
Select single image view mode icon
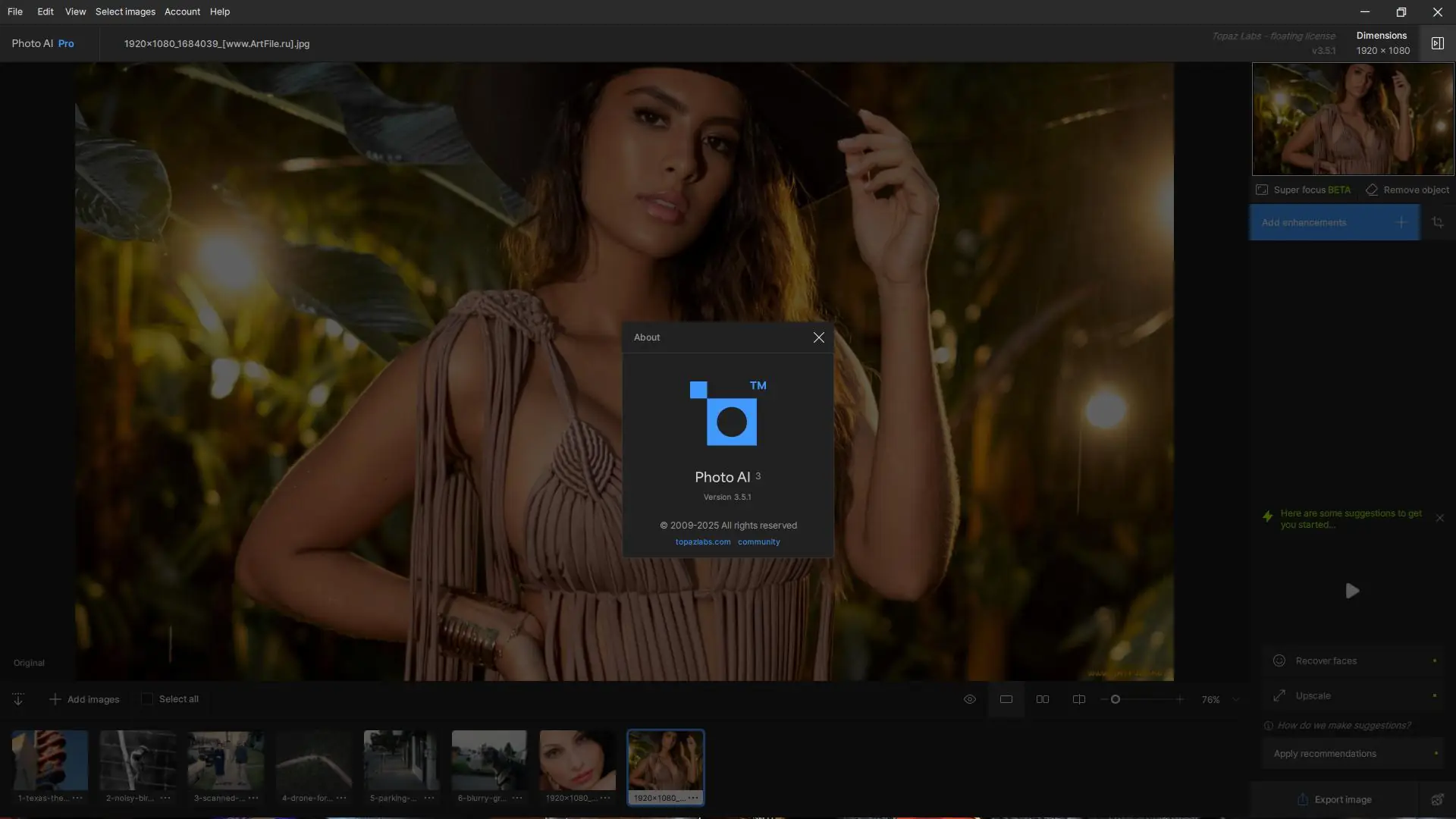coord(1006,699)
